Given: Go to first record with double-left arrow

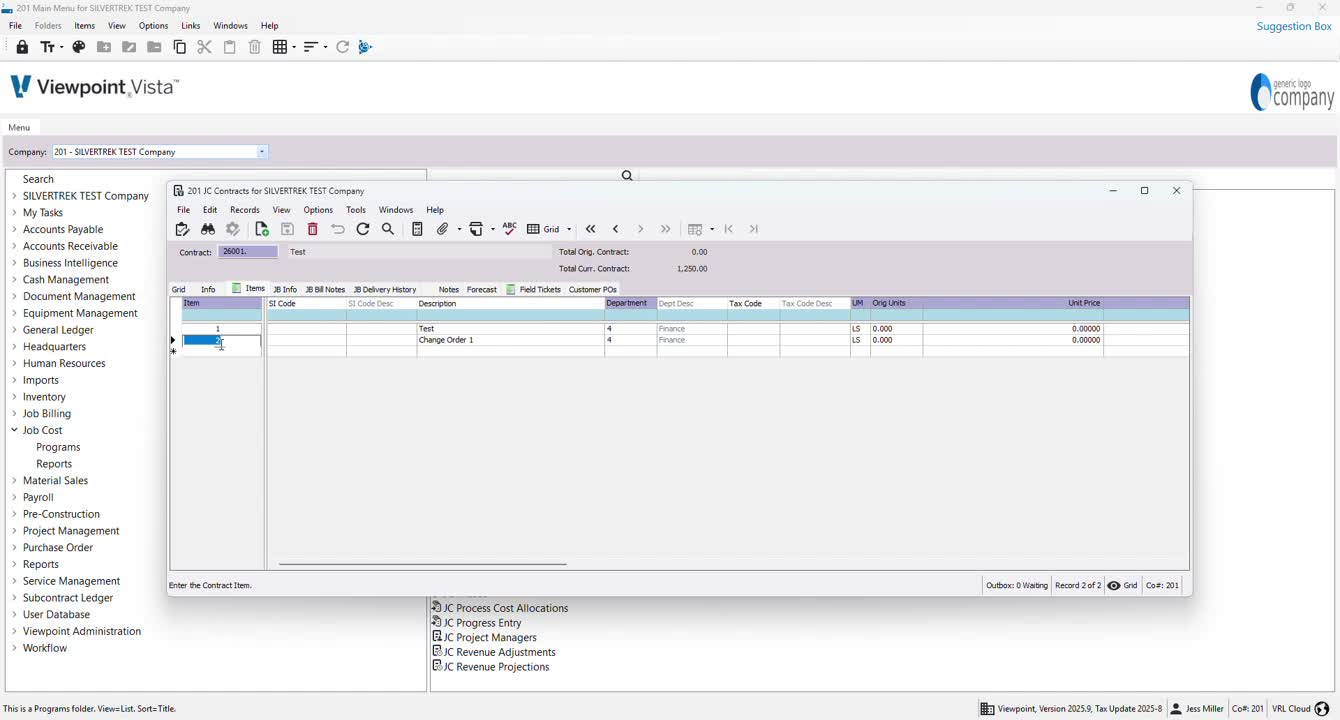Looking at the screenshot, I should pyautogui.click(x=591, y=229).
